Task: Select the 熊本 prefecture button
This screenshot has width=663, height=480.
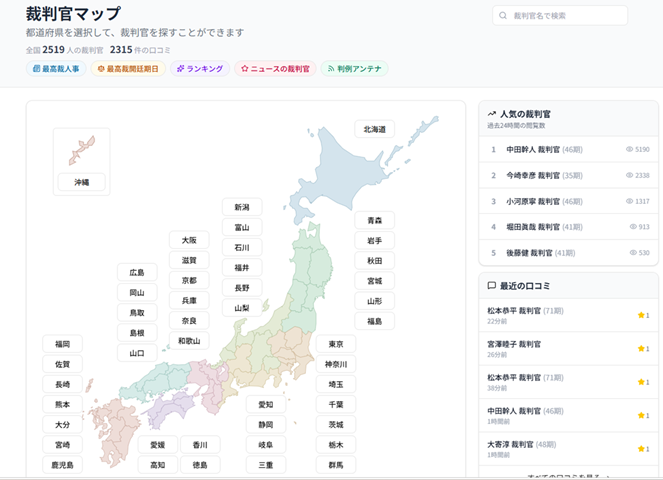Action: coord(62,404)
